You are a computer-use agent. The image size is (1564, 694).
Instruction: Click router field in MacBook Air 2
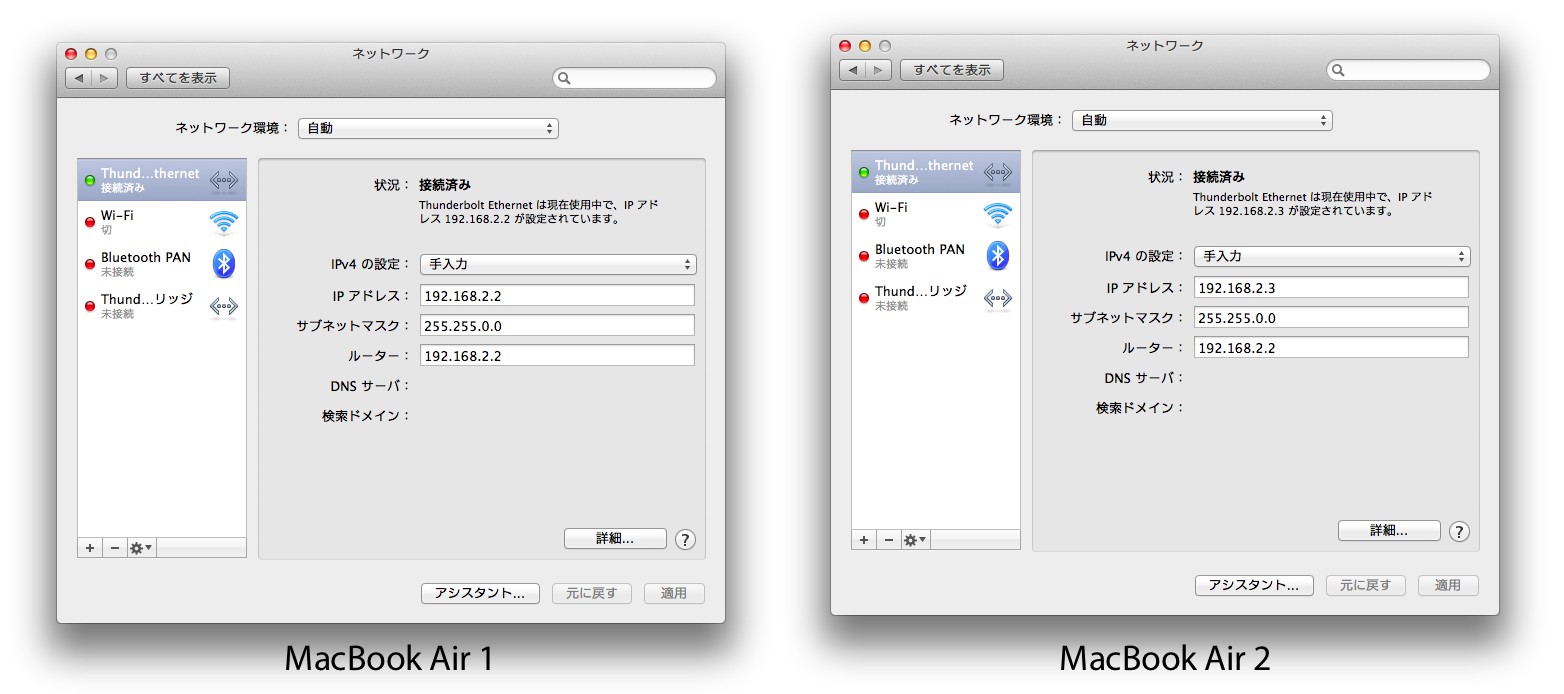[1331, 347]
